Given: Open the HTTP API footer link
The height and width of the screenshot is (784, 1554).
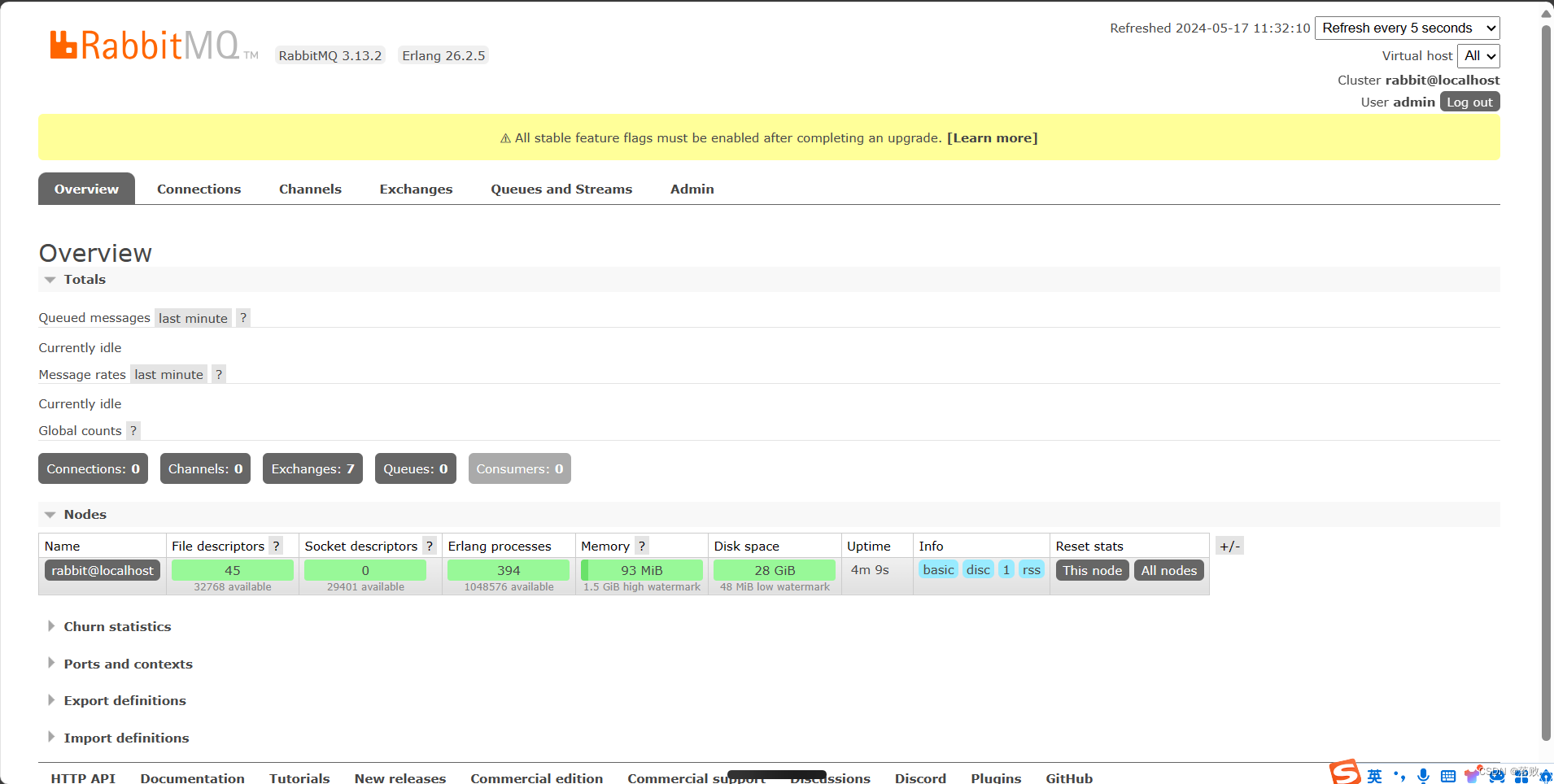Looking at the screenshot, I should click(x=83, y=777).
